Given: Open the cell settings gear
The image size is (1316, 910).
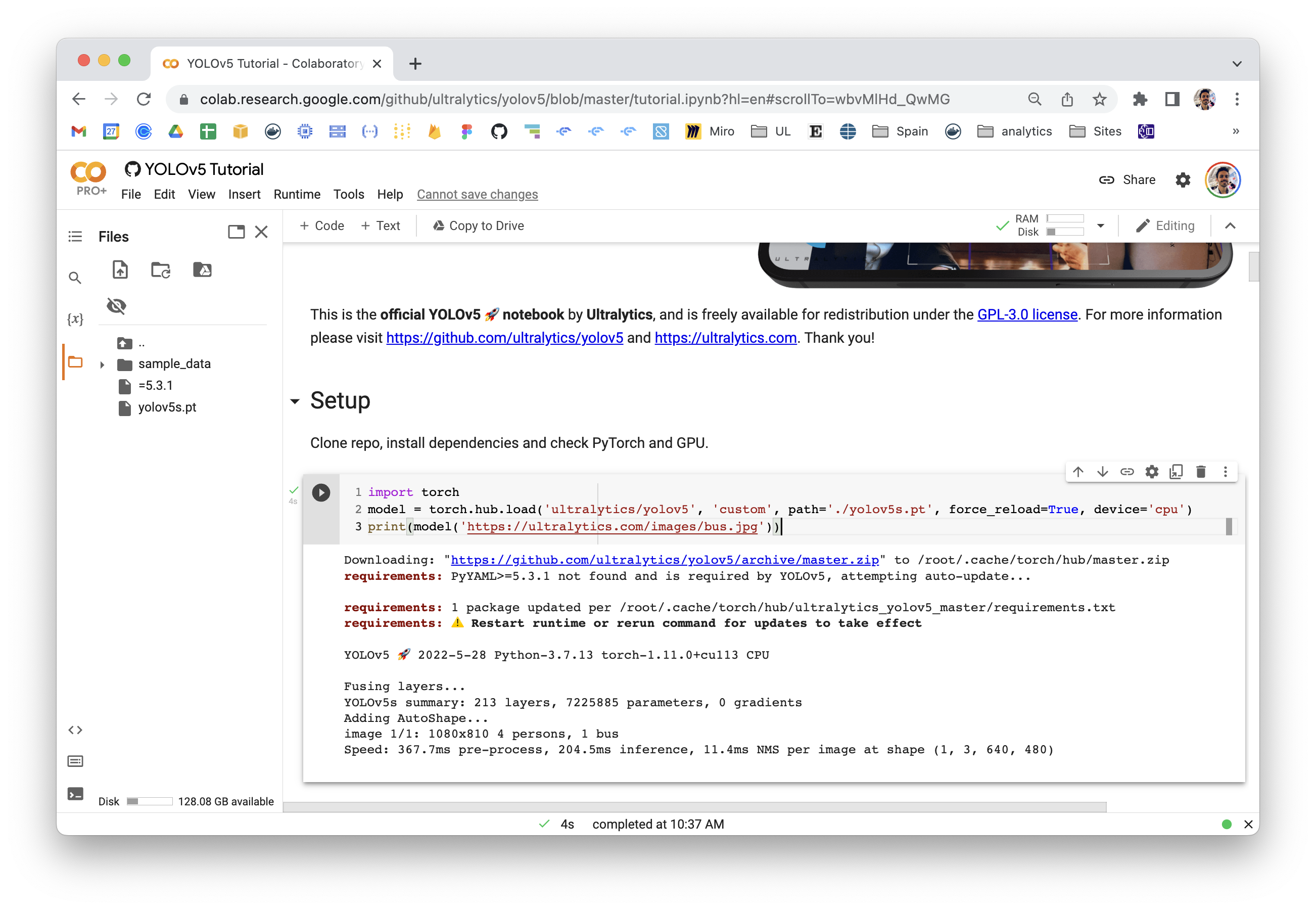Looking at the screenshot, I should (1152, 472).
